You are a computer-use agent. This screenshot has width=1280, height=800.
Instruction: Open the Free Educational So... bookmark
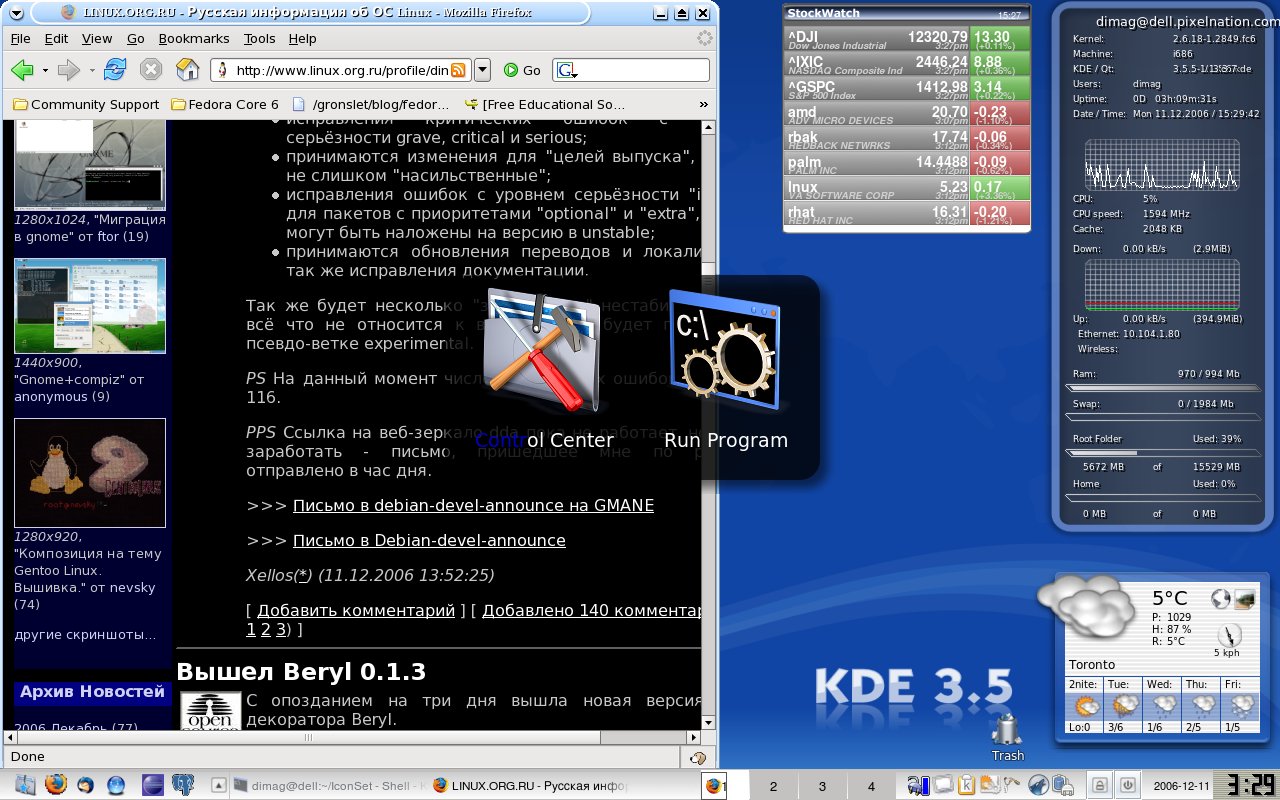(x=545, y=104)
